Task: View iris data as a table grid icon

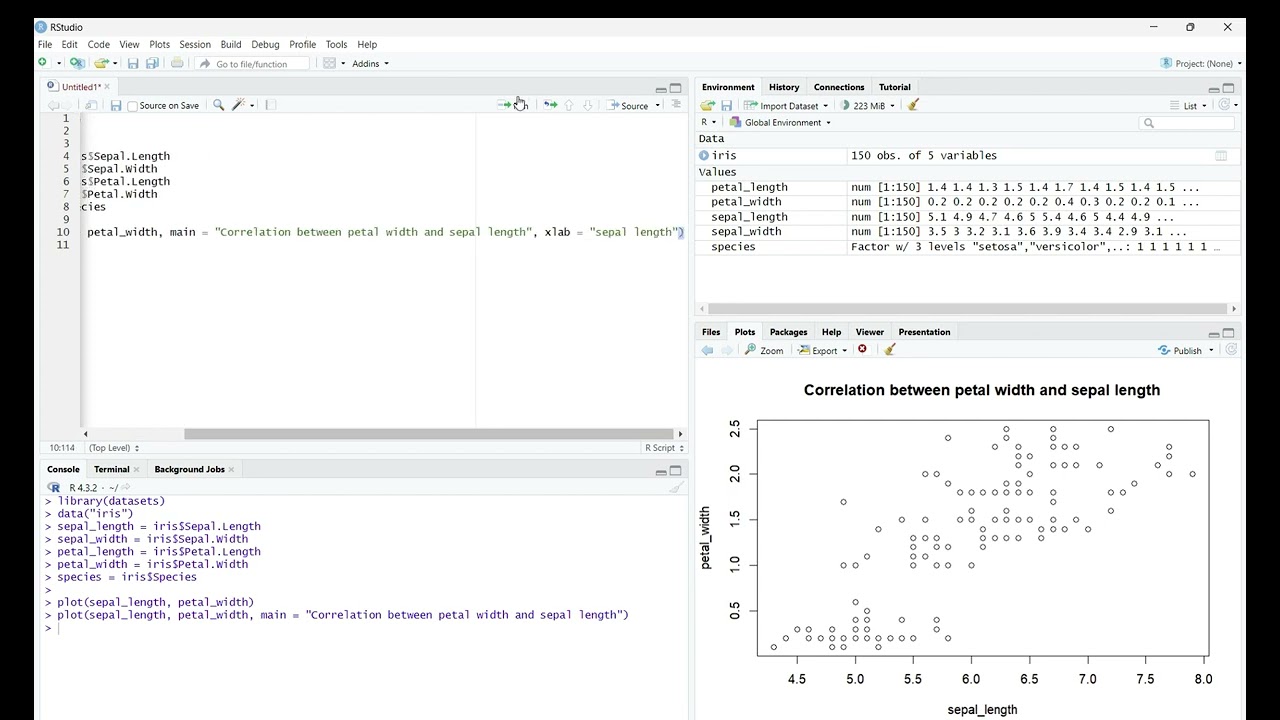Action: [1221, 156]
